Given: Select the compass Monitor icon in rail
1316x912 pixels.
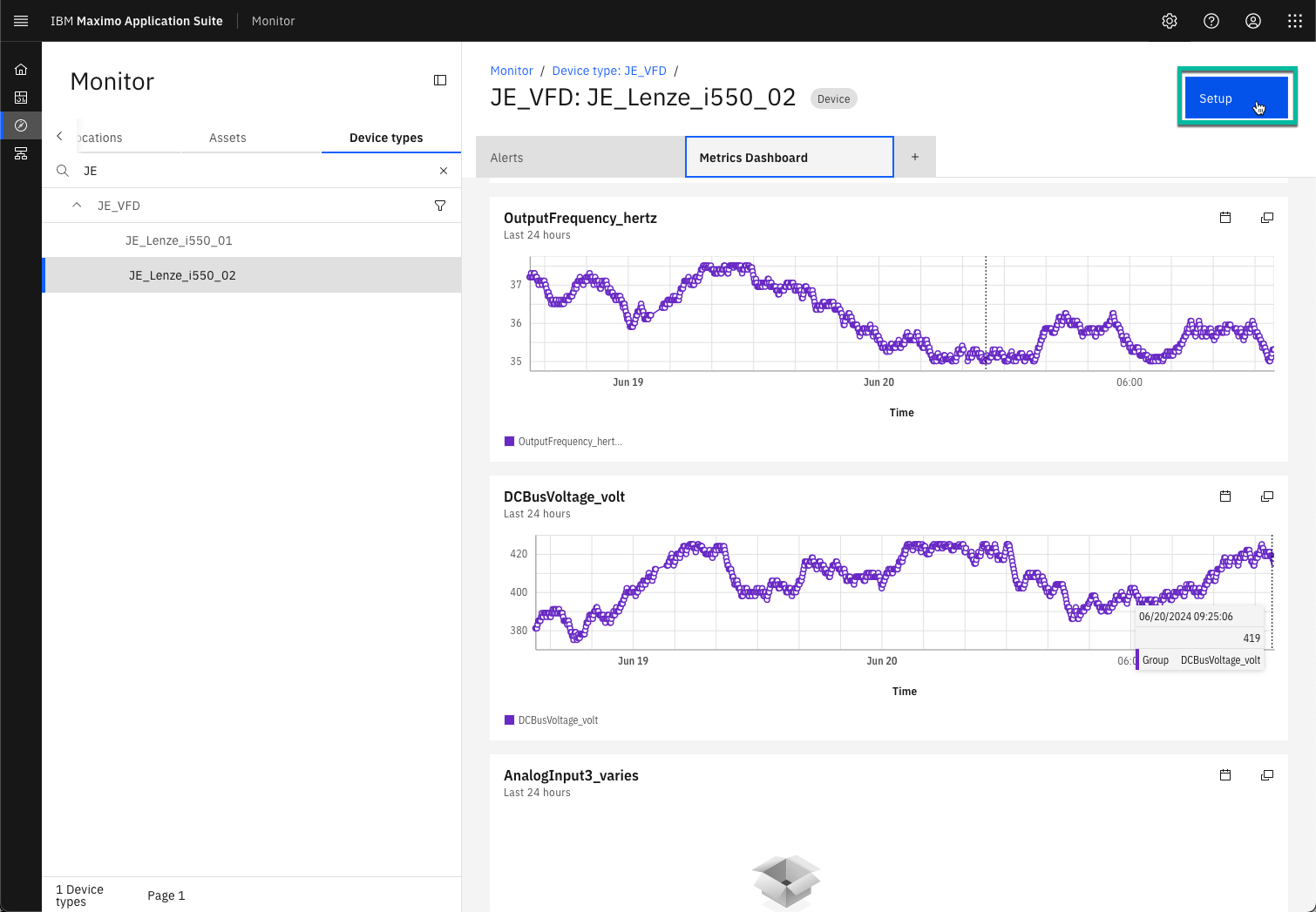Looking at the screenshot, I should point(21,125).
